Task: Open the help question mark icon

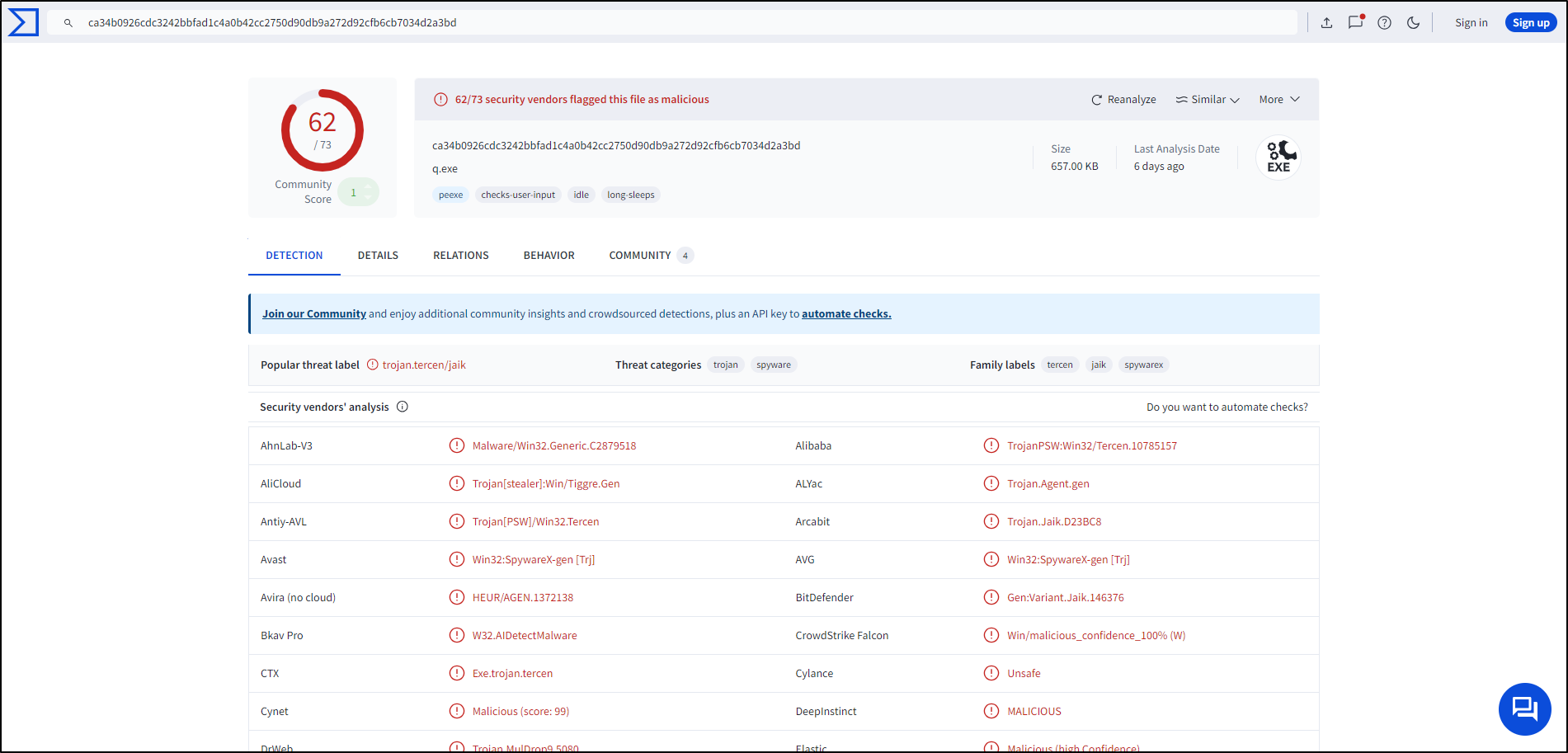Action: tap(1384, 23)
